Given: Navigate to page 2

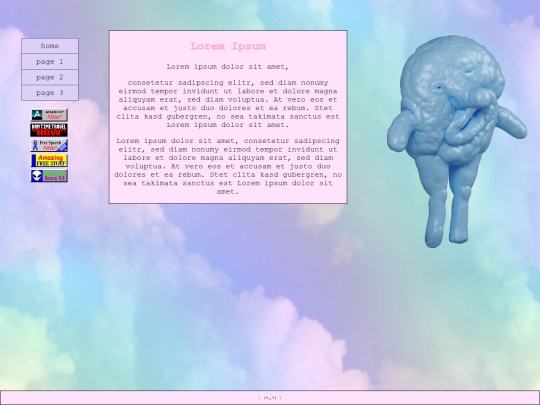Looking at the screenshot, I should coord(50,77).
